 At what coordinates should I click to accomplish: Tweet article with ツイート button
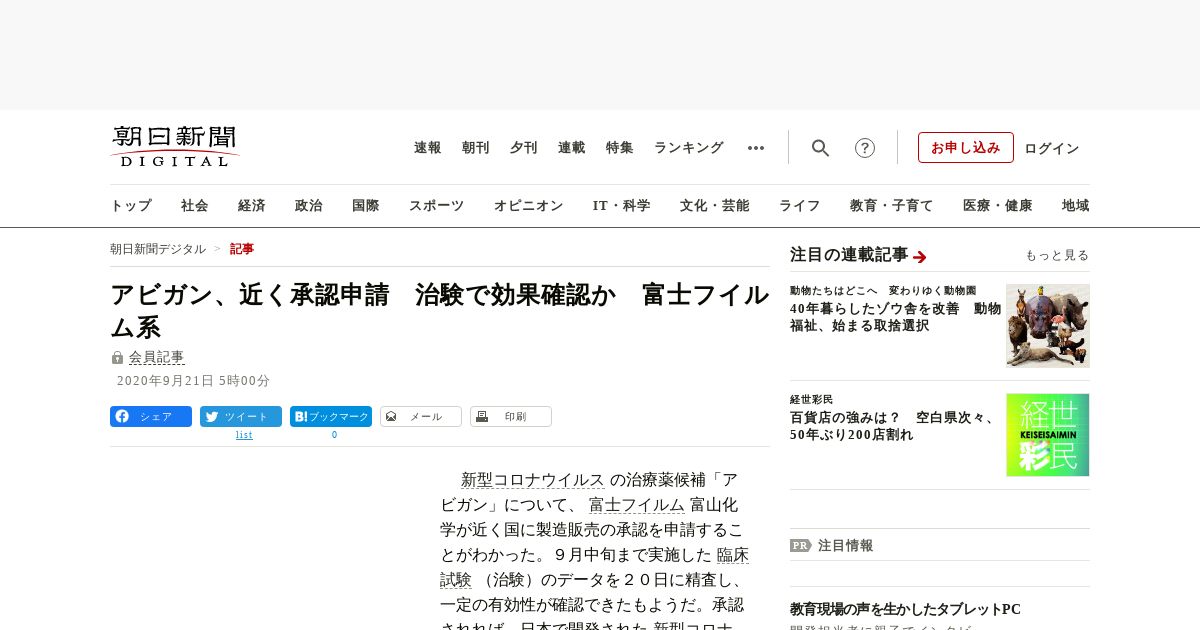coord(241,417)
